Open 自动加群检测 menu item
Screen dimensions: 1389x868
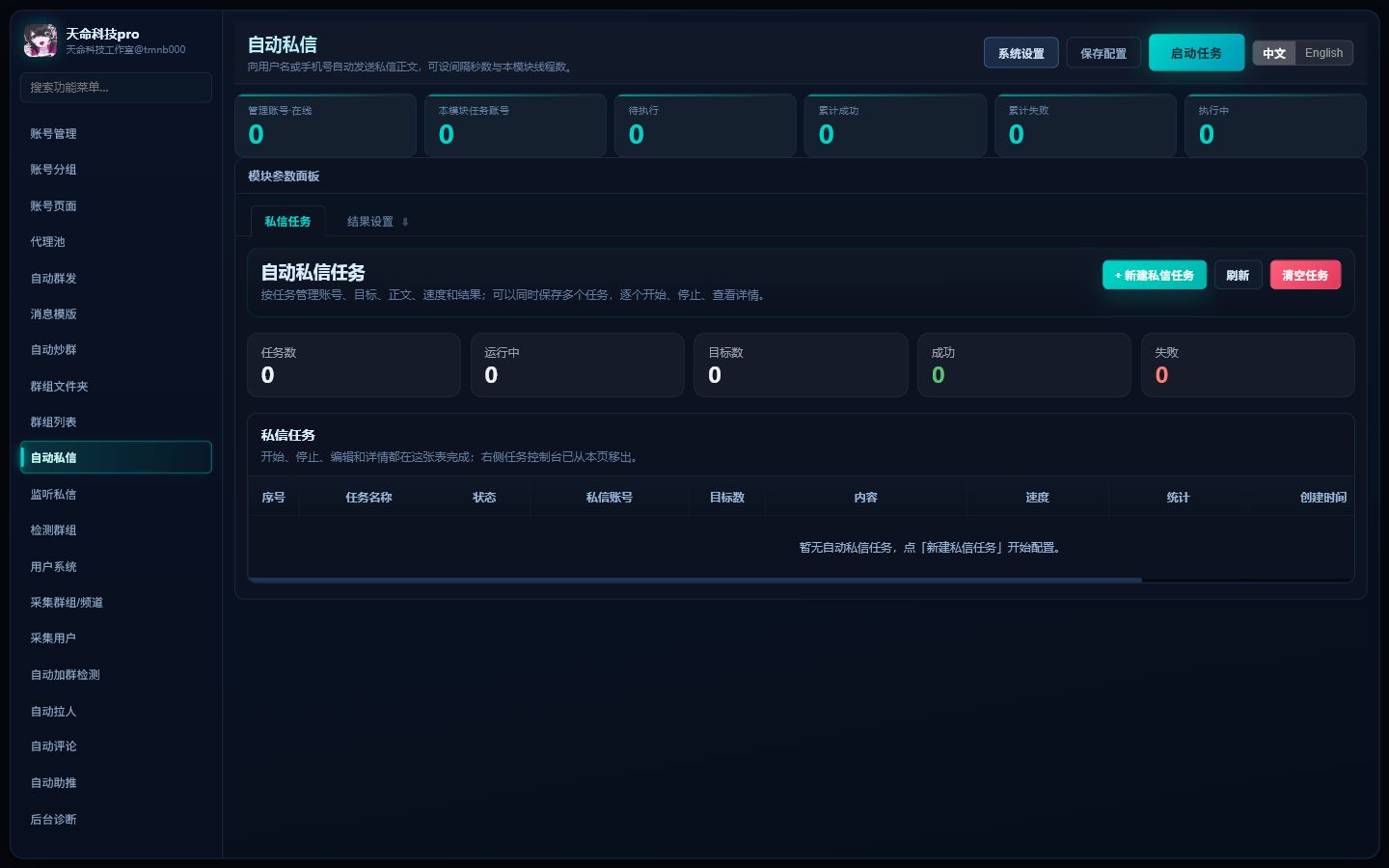click(x=116, y=674)
